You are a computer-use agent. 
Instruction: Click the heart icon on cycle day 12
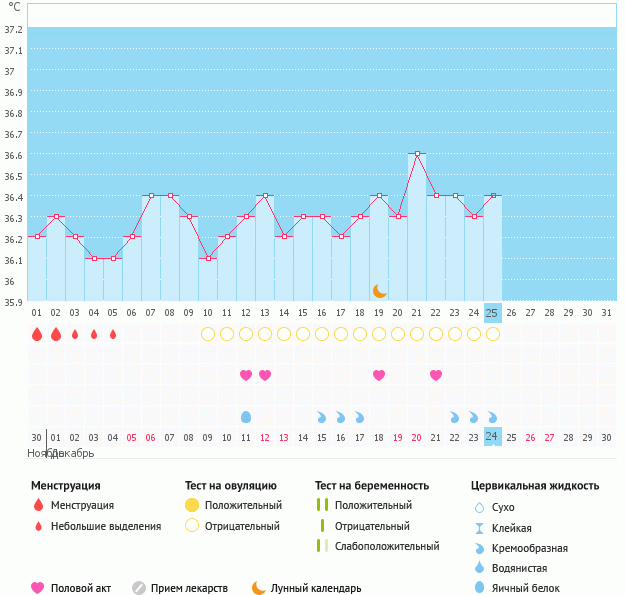246,375
